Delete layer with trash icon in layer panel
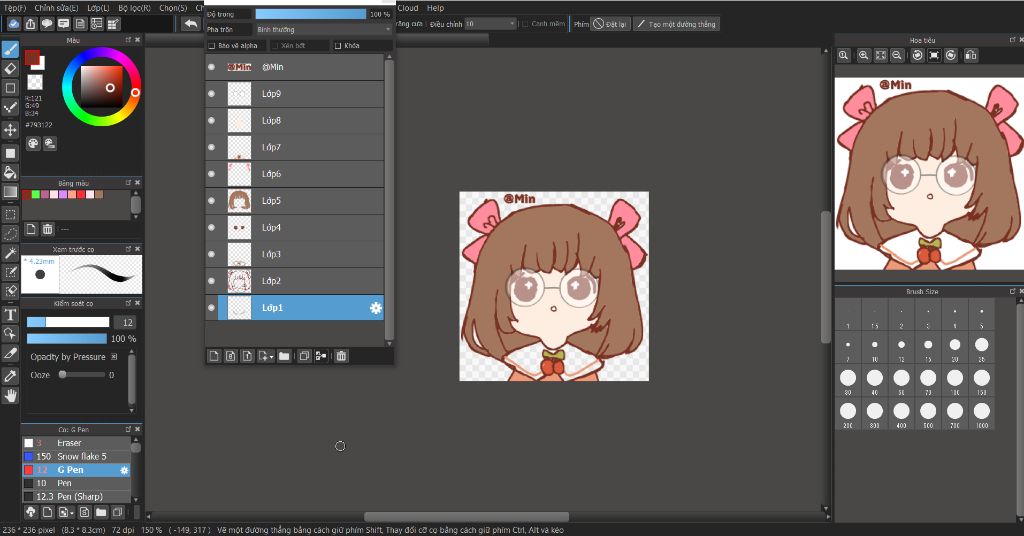This screenshot has height=536, width=1024. (341, 356)
